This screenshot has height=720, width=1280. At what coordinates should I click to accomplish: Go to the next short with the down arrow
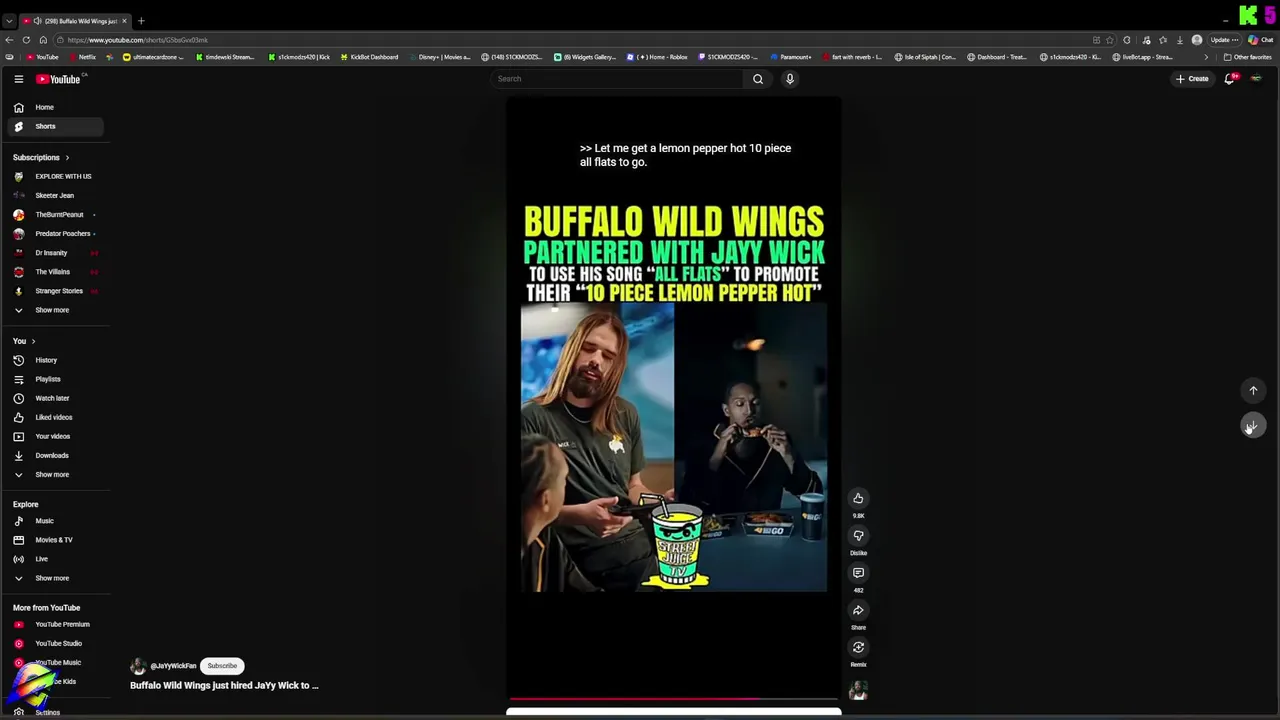[1253, 426]
